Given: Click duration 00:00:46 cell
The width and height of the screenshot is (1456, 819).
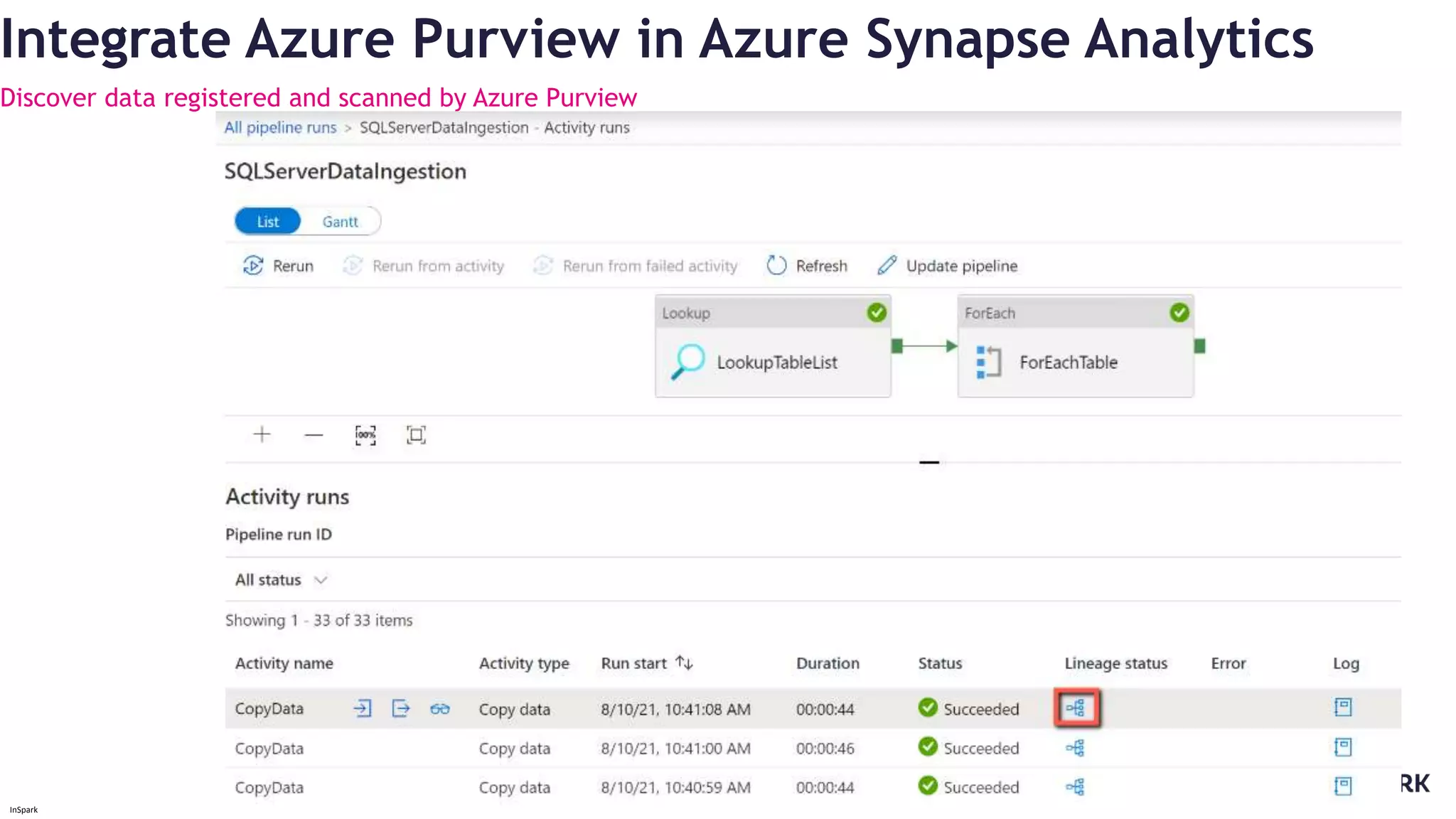Looking at the screenshot, I should click(825, 749).
